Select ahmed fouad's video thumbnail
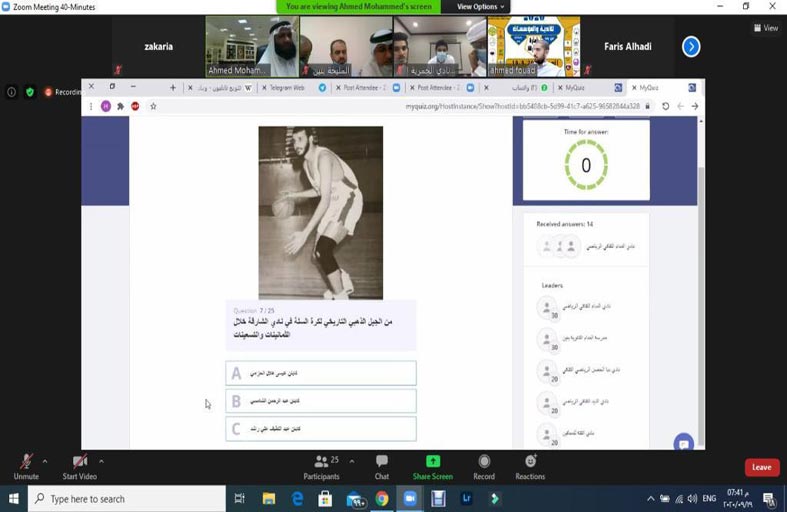Image resolution: width=787 pixels, height=512 pixels. coord(533,46)
